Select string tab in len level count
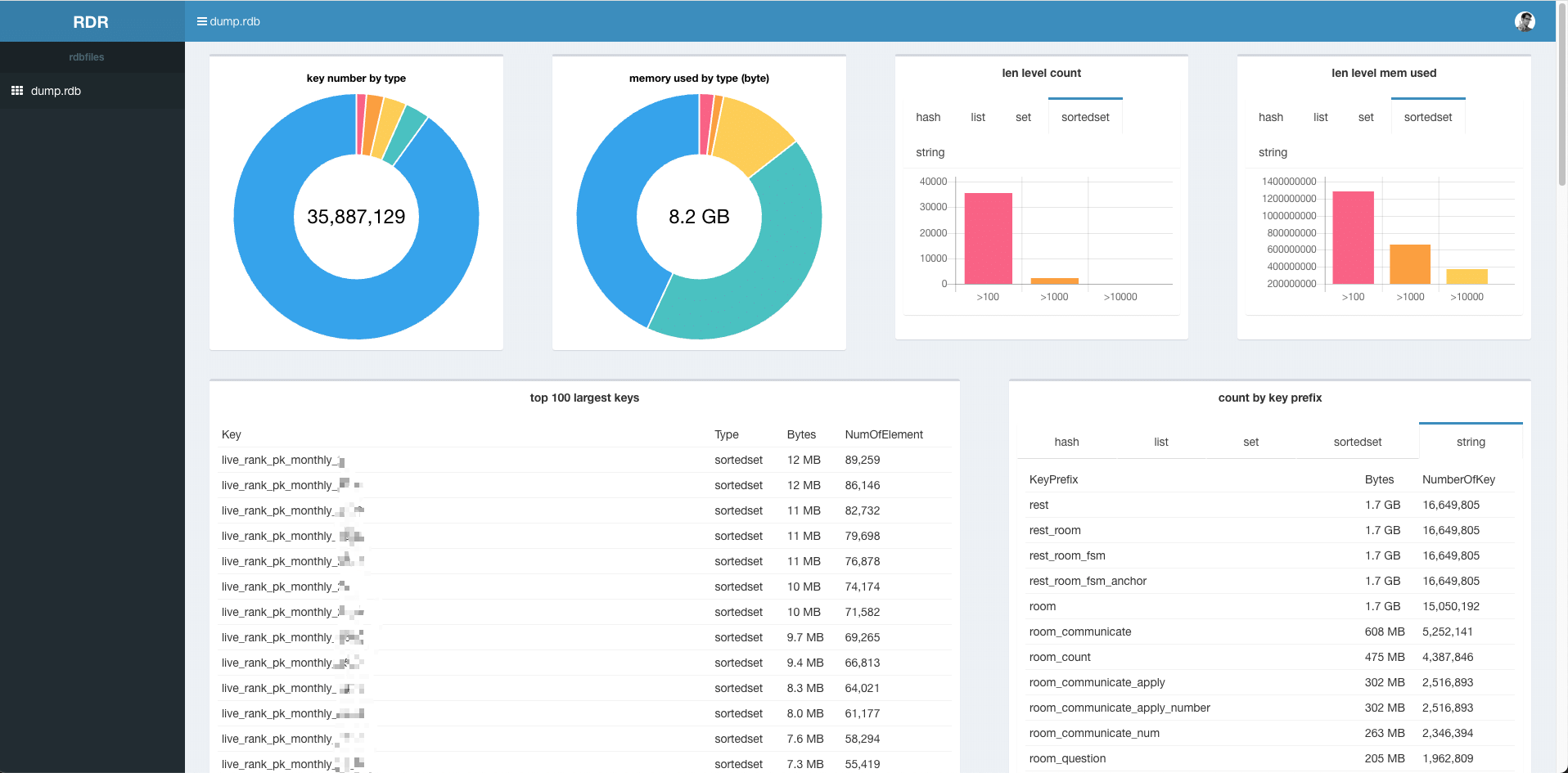1568x773 pixels. tap(930, 152)
